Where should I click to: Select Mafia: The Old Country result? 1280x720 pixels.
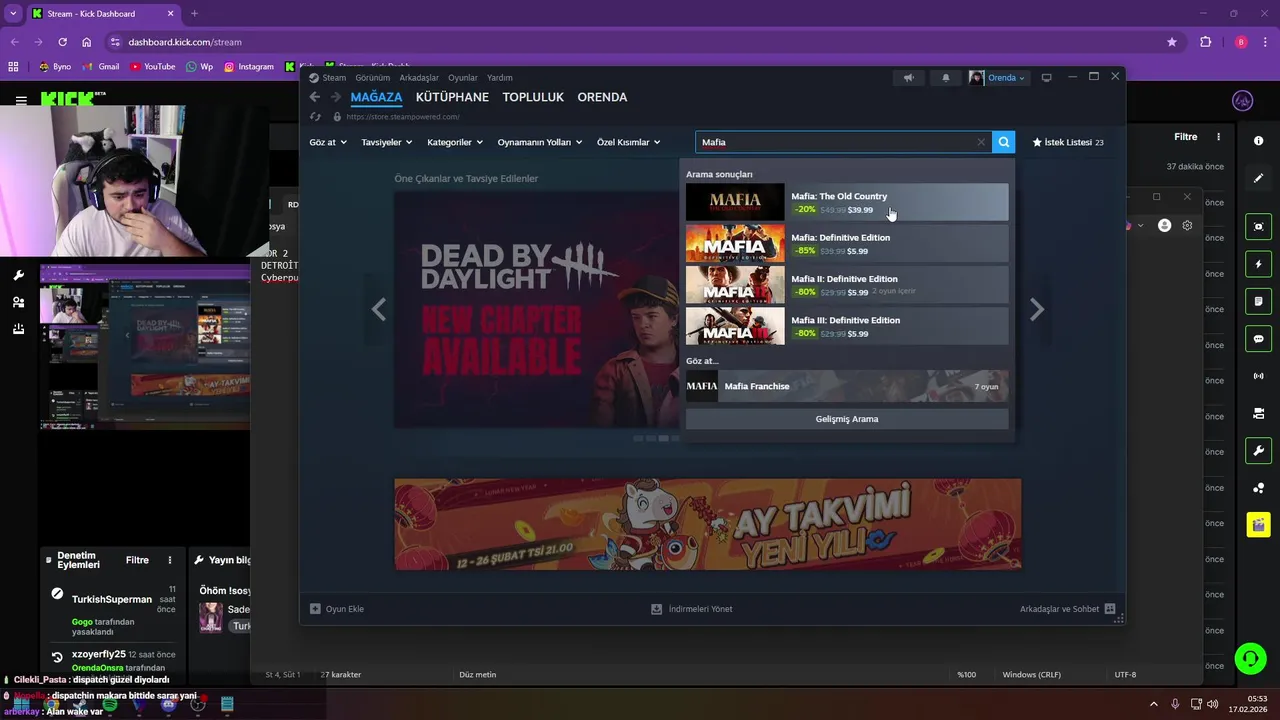click(x=847, y=202)
